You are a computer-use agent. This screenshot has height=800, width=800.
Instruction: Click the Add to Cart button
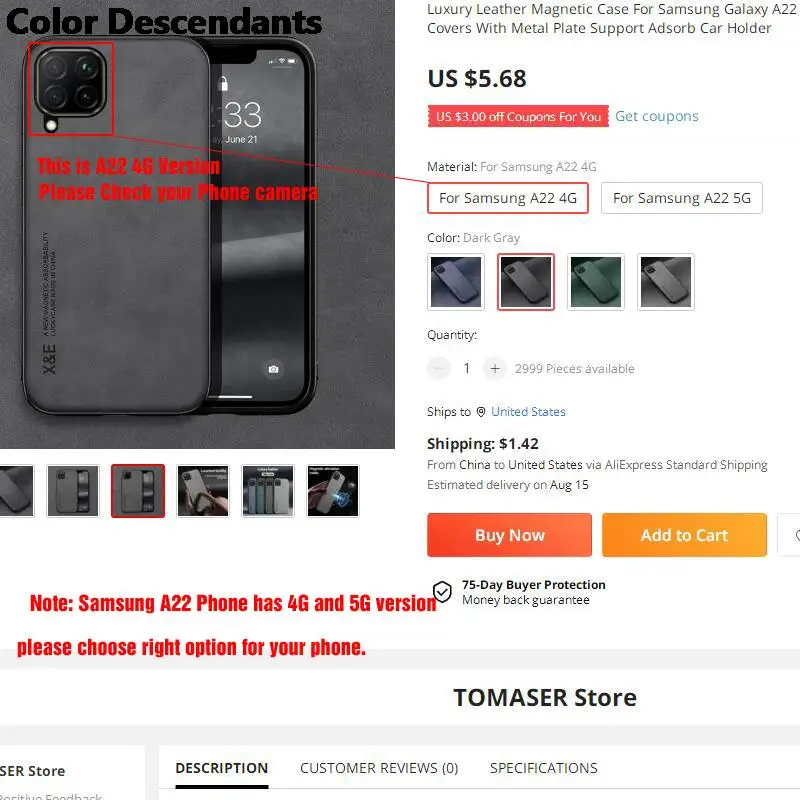(684, 535)
